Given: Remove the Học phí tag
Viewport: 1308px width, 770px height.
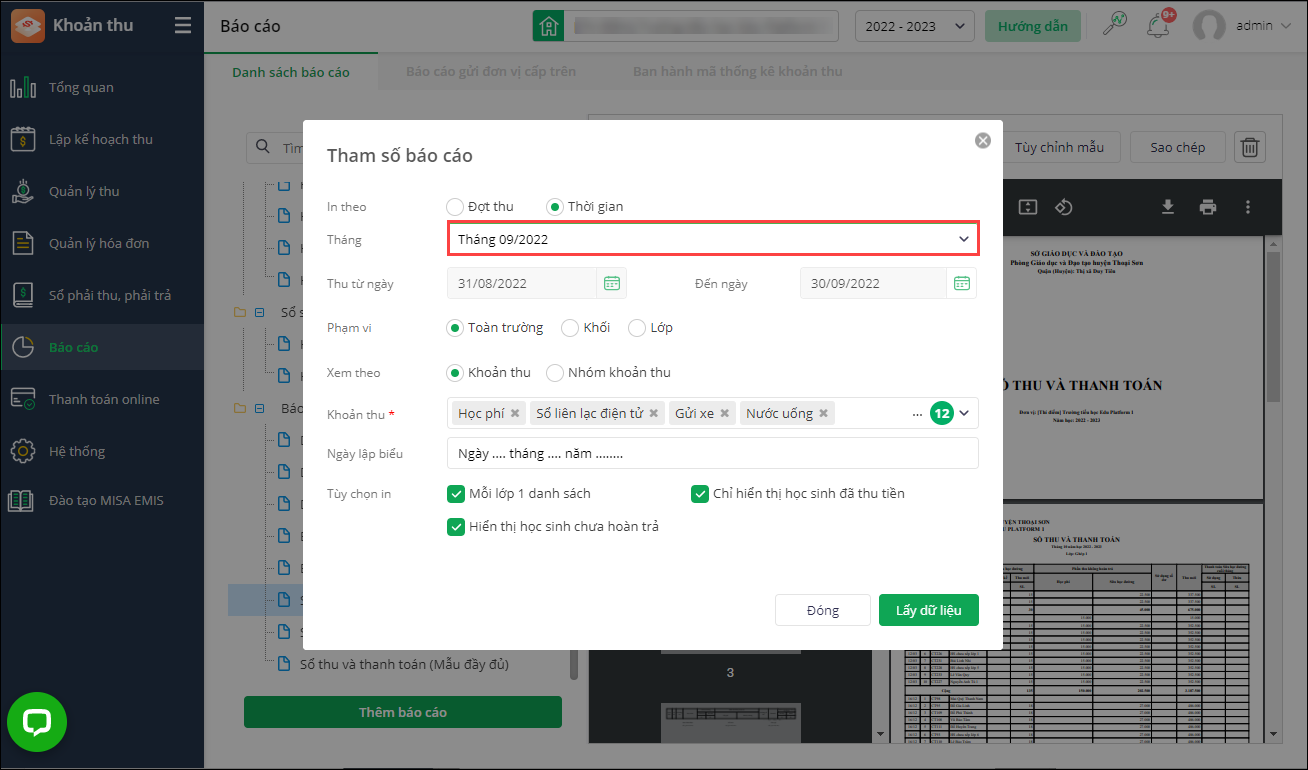Looking at the screenshot, I should [x=515, y=413].
